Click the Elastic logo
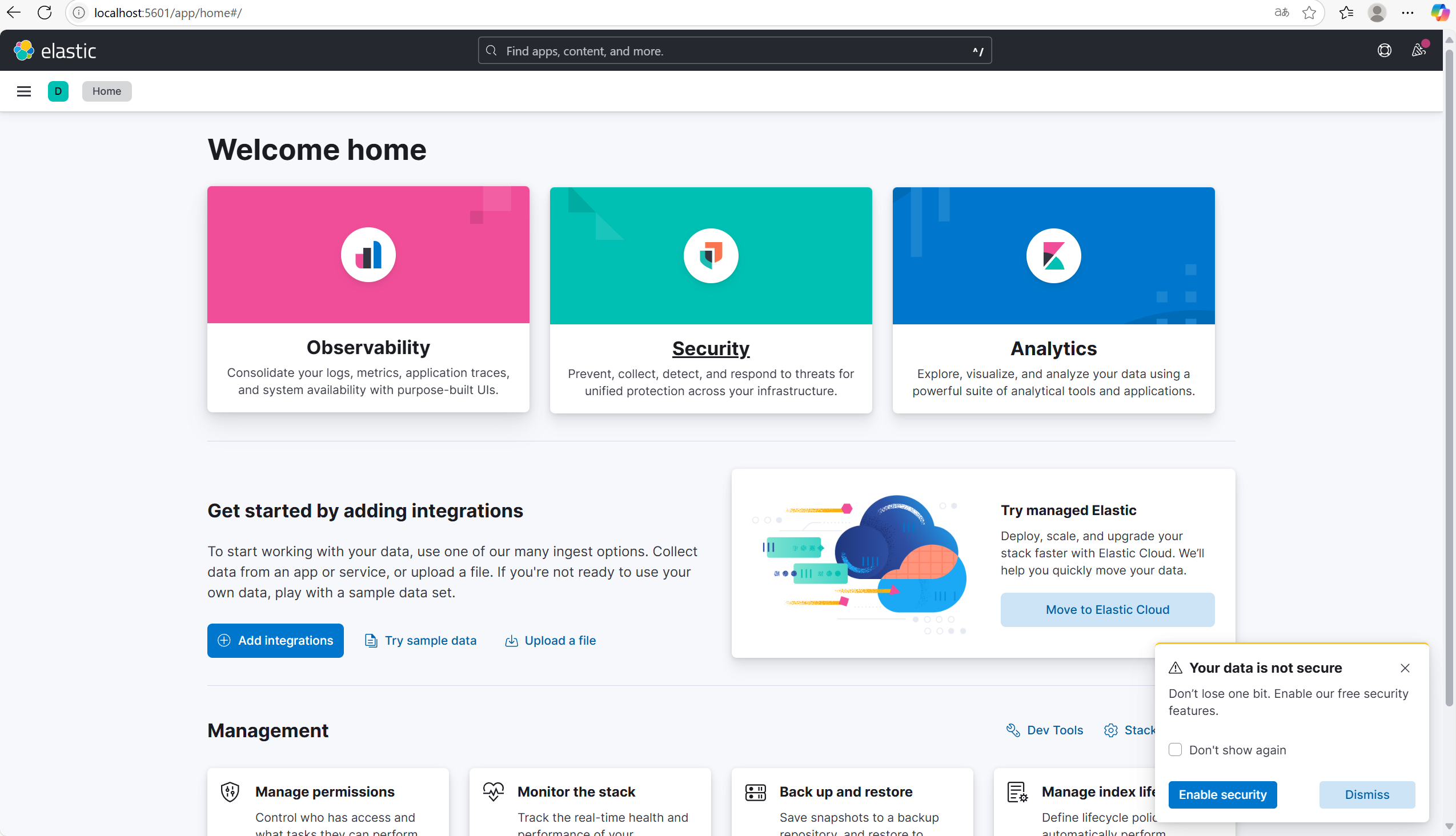The height and width of the screenshot is (836, 1456). tap(55, 50)
